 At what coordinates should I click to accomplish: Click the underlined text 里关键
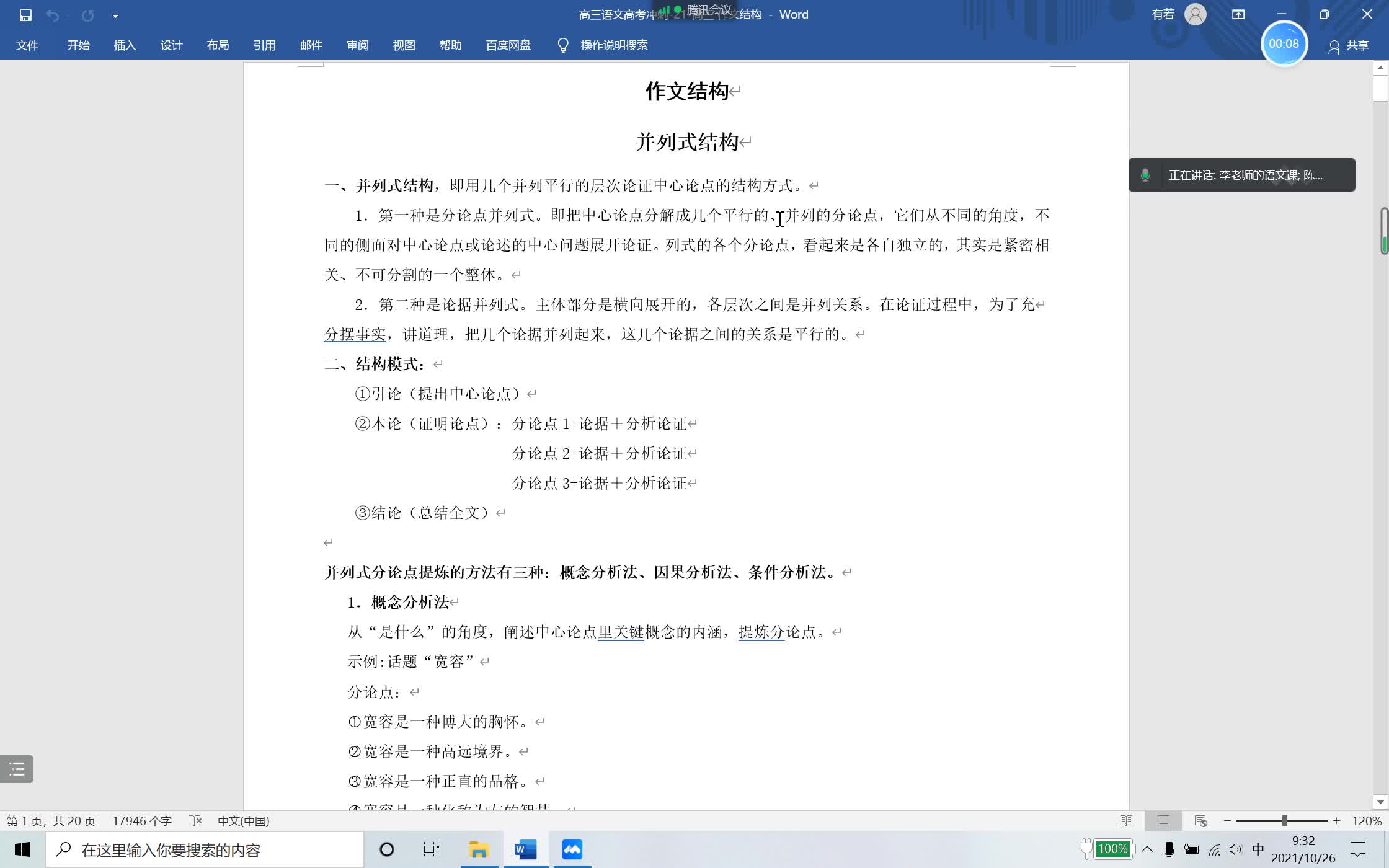621,632
